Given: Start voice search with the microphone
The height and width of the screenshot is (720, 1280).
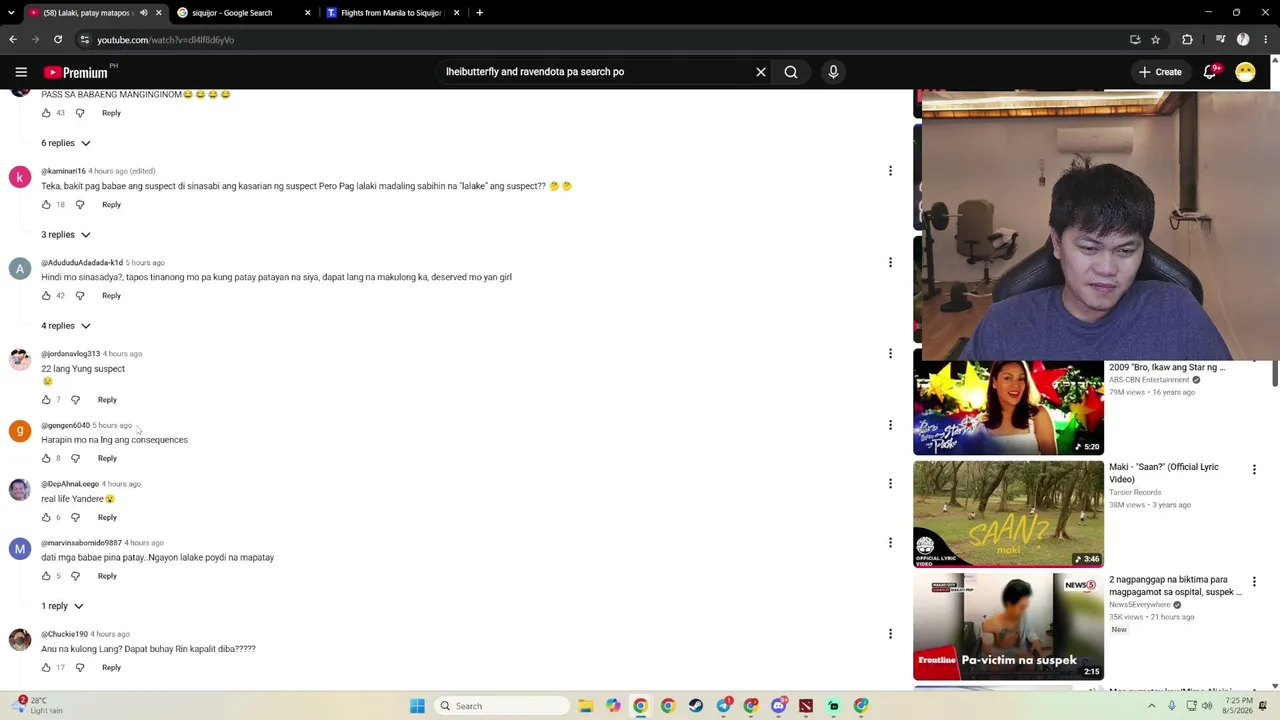Looking at the screenshot, I should click(833, 72).
